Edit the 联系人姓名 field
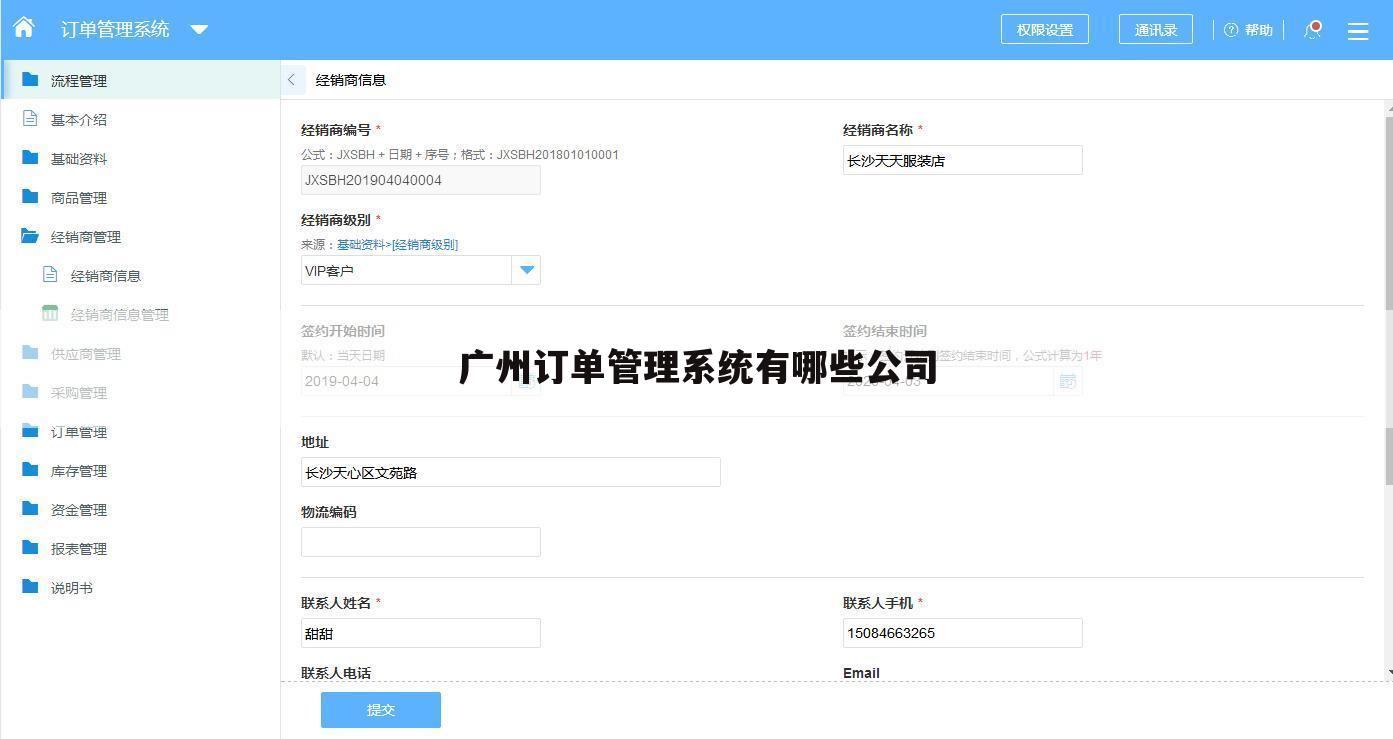 point(421,633)
